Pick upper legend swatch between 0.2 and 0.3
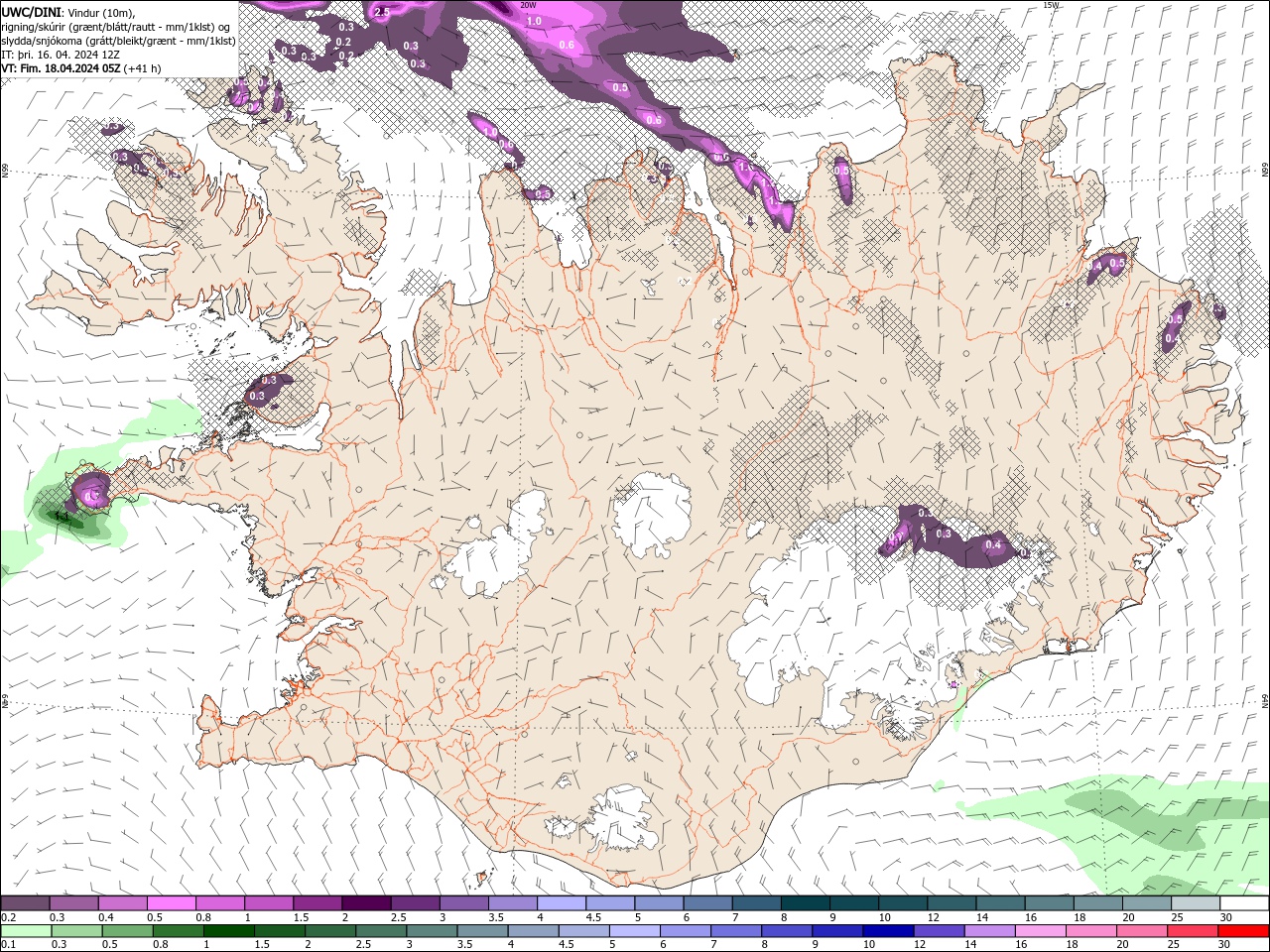 (x=25, y=903)
